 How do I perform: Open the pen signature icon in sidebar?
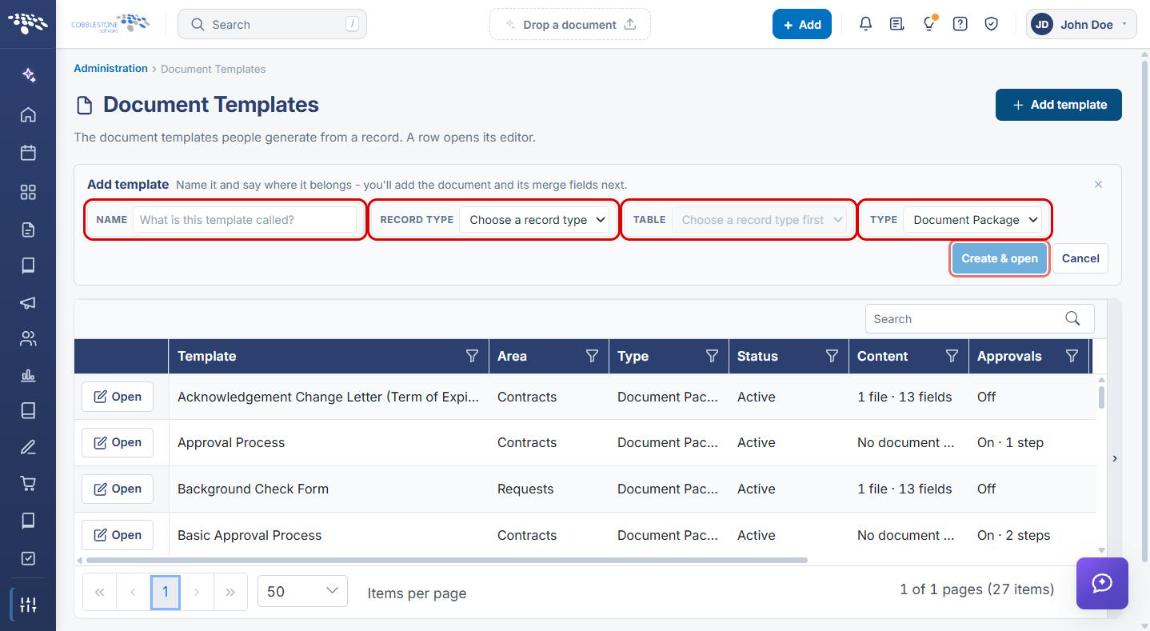coord(28,447)
